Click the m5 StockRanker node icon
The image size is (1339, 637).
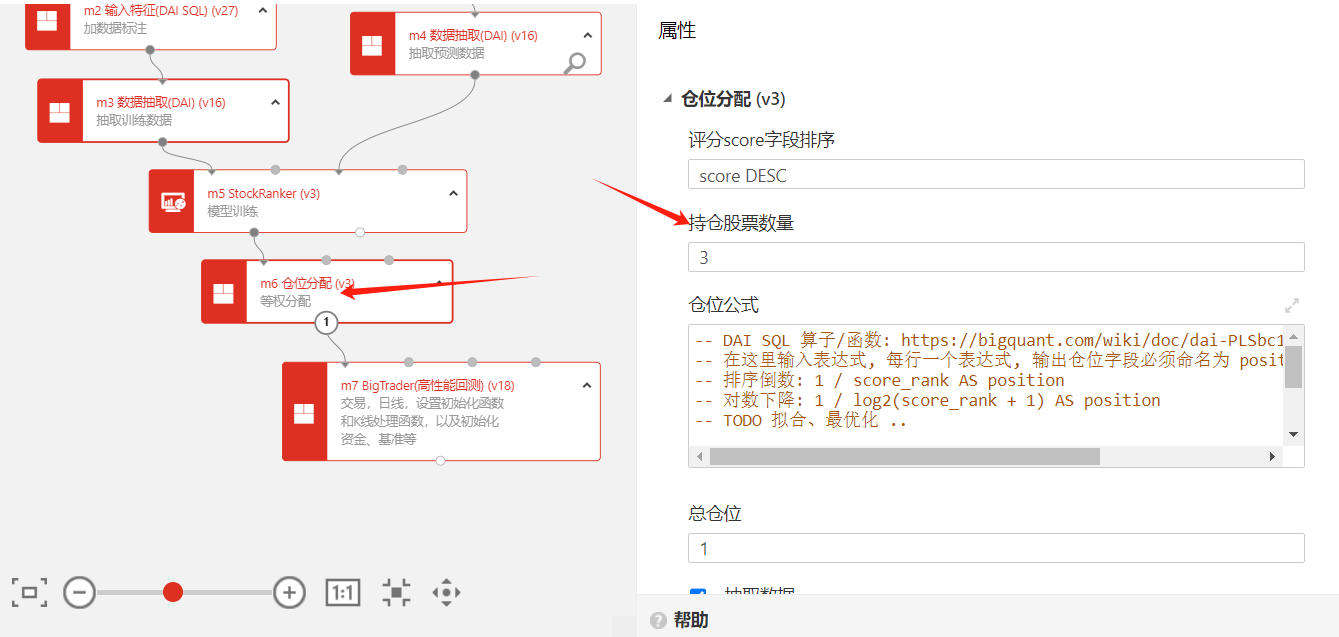(173, 202)
